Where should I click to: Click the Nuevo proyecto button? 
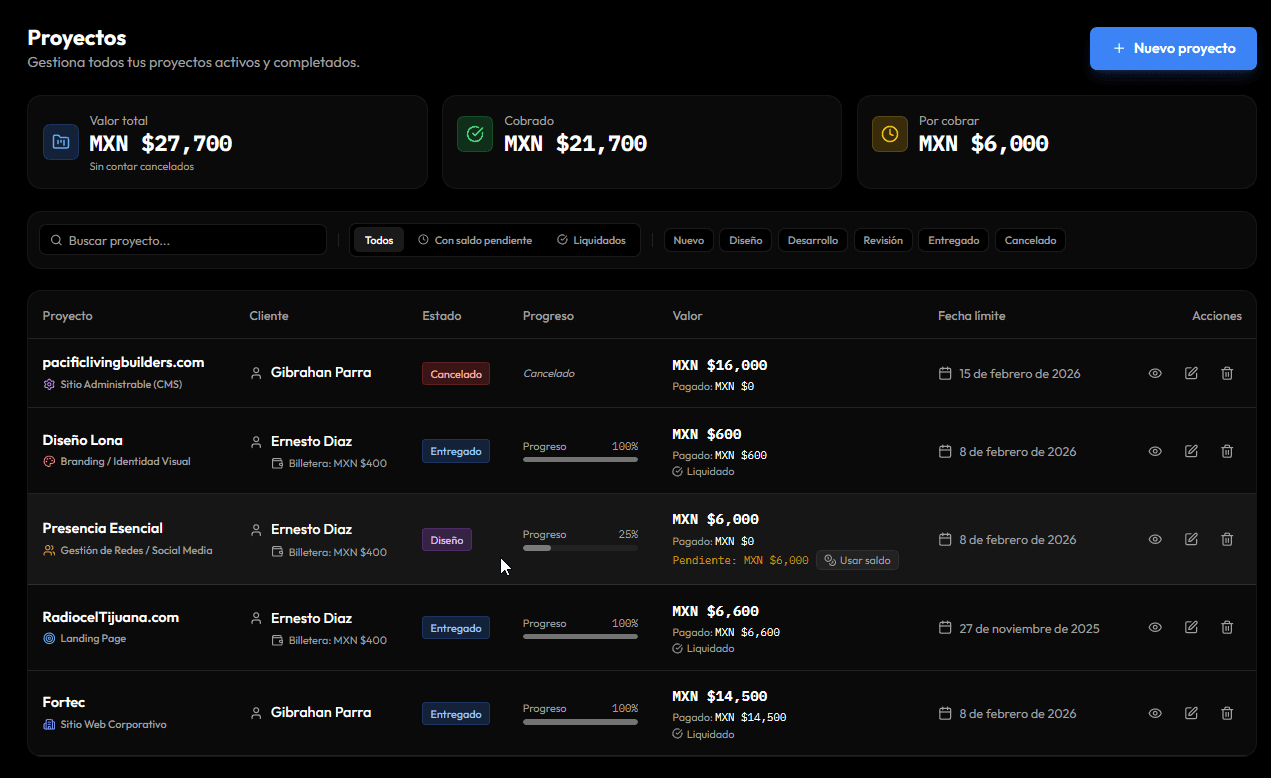1173,48
